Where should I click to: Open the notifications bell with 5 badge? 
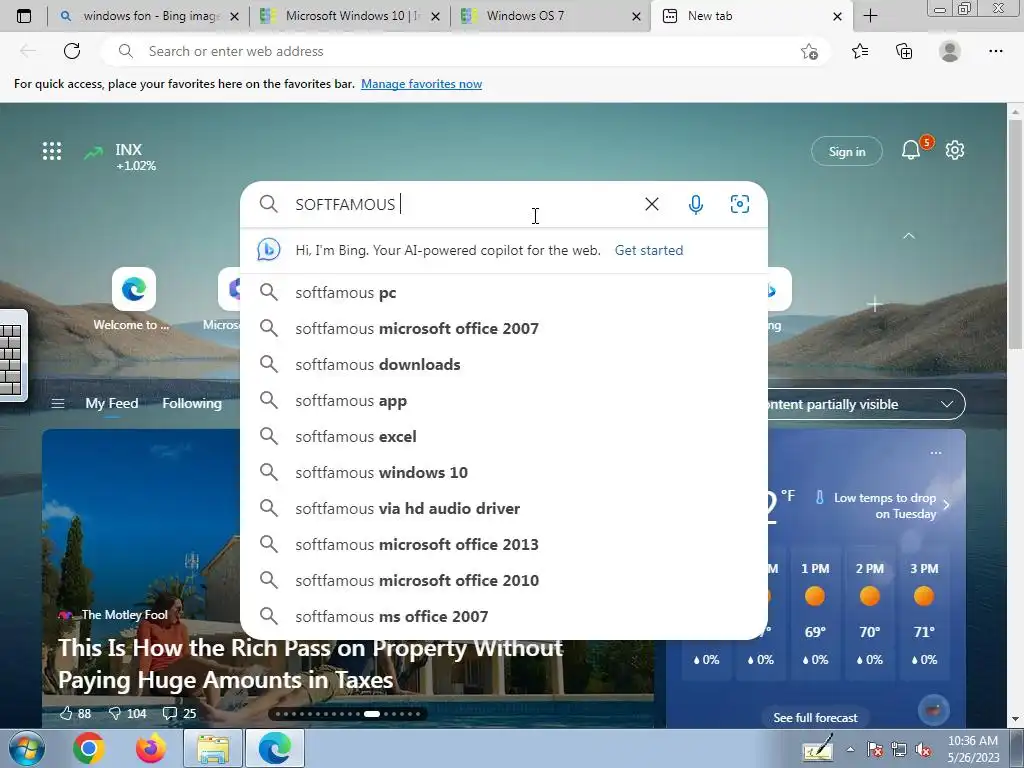[911, 150]
